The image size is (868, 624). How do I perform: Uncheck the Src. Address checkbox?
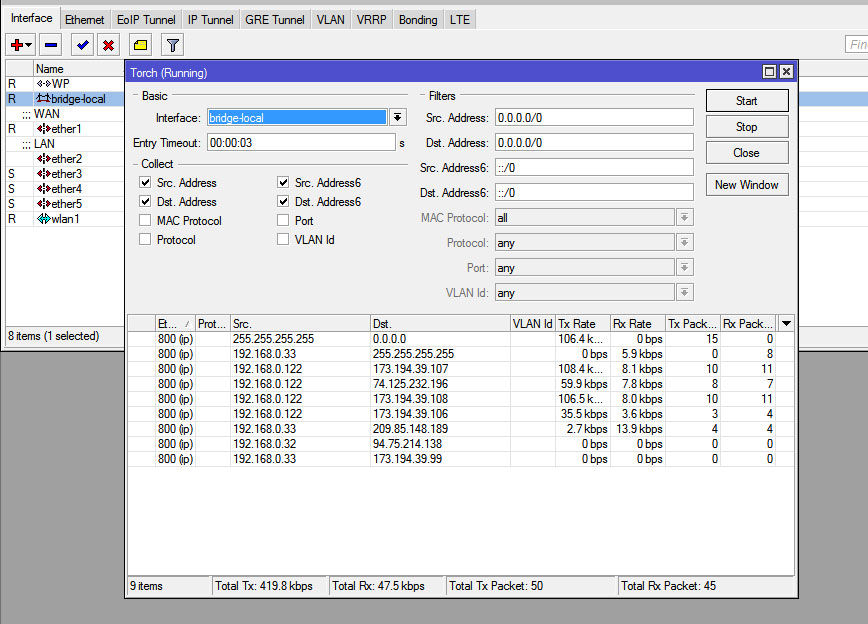tap(146, 183)
